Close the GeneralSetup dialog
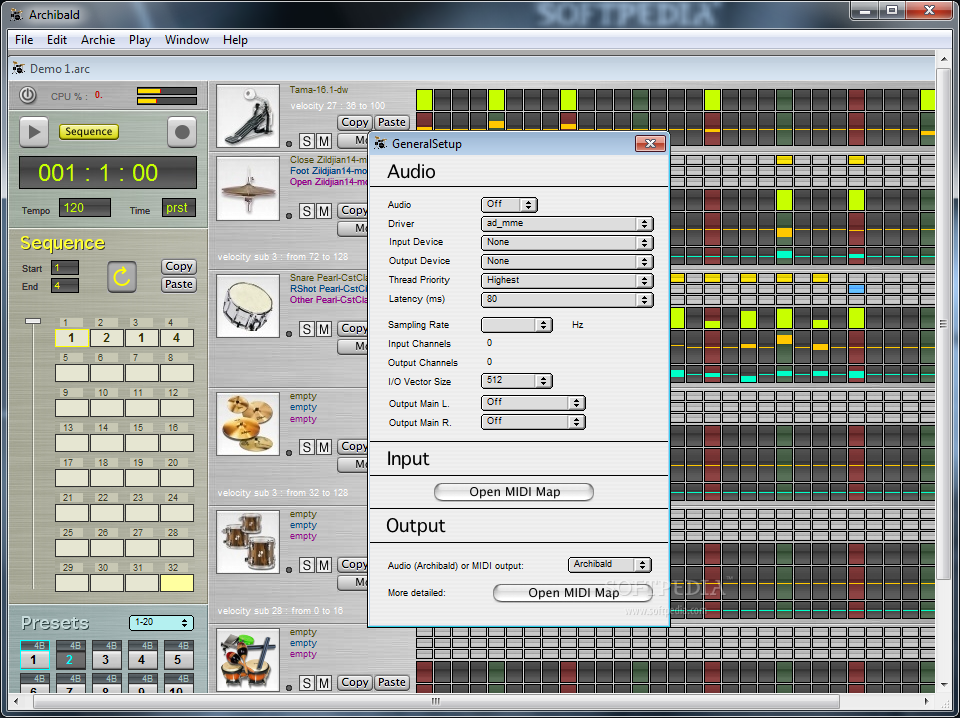960x718 pixels. pos(650,144)
